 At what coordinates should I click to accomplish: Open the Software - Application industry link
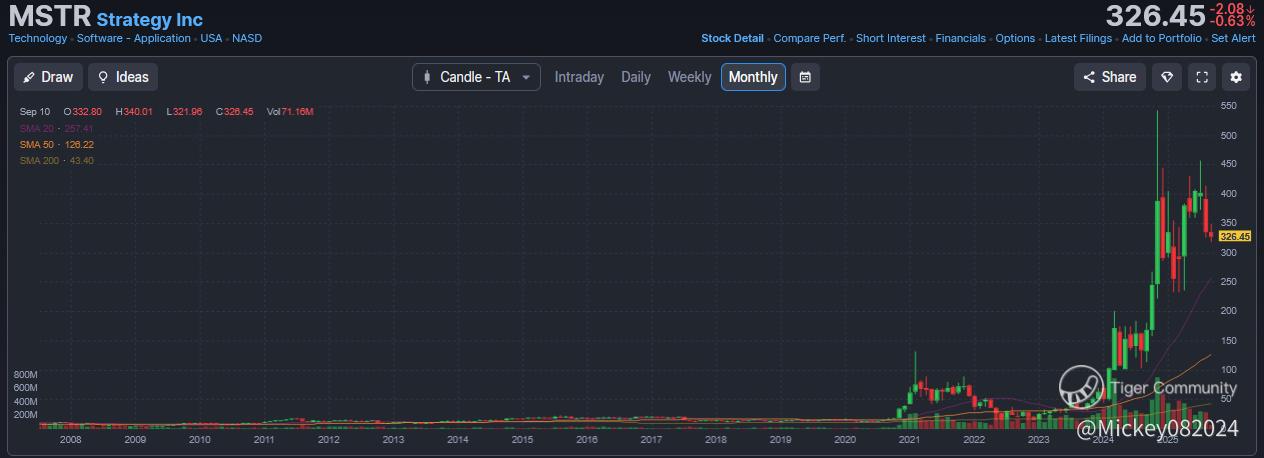[x=134, y=38]
